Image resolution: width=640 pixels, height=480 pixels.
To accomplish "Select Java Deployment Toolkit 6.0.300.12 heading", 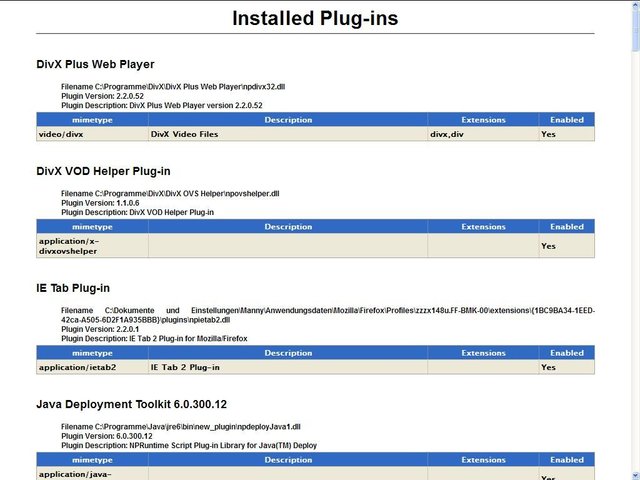I will coord(131,404).
